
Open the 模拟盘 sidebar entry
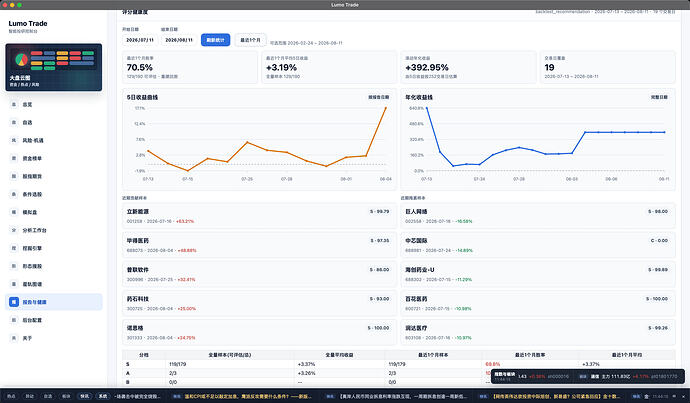pos(54,212)
